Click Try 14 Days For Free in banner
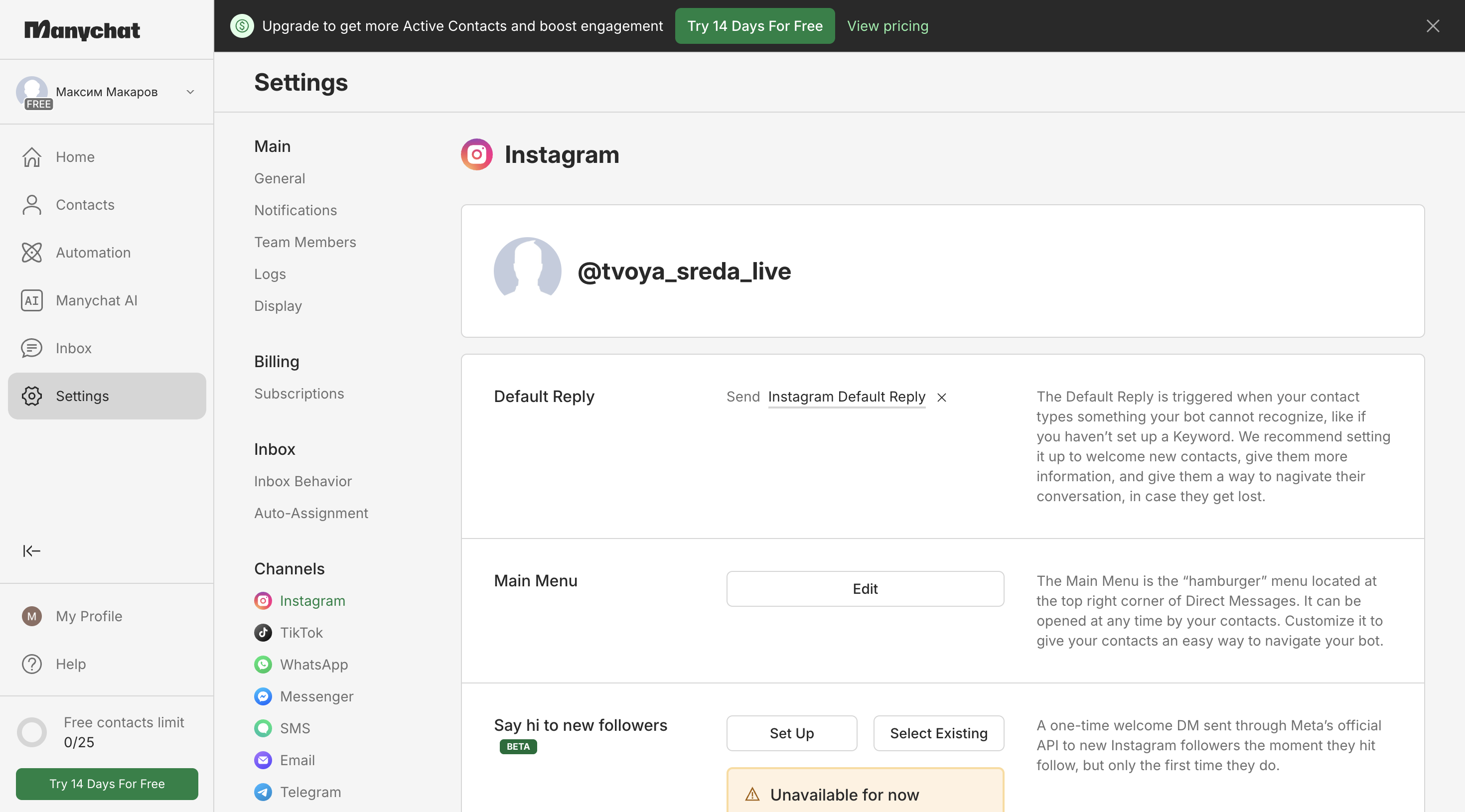The height and width of the screenshot is (812, 1465). tap(755, 25)
